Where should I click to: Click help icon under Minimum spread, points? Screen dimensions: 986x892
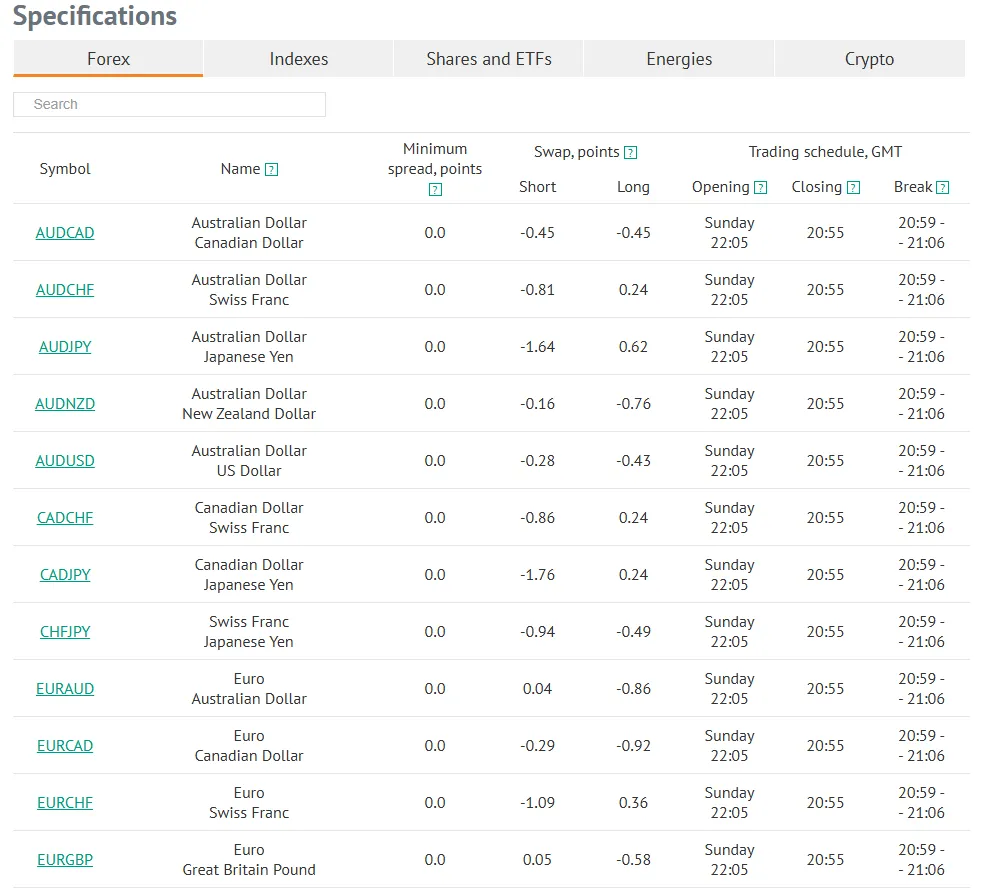point(435,190)
